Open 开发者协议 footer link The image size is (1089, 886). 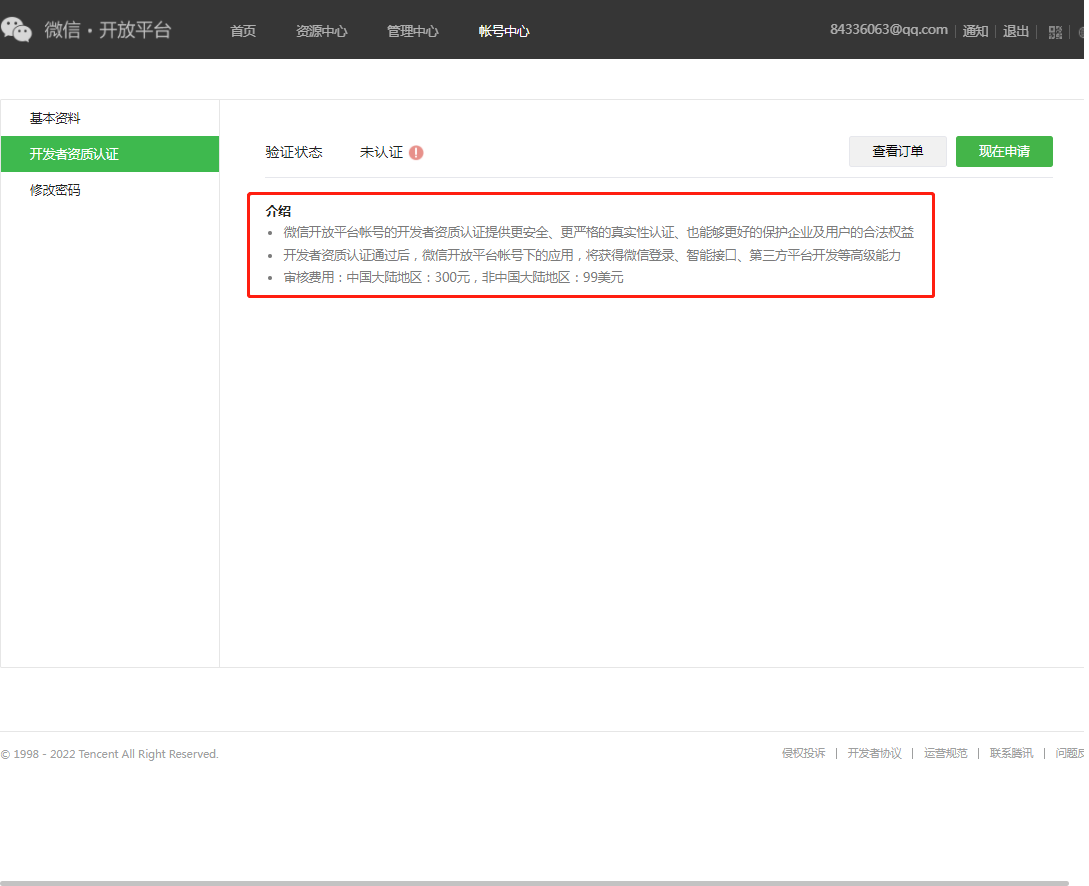click(x=874, y=753)
